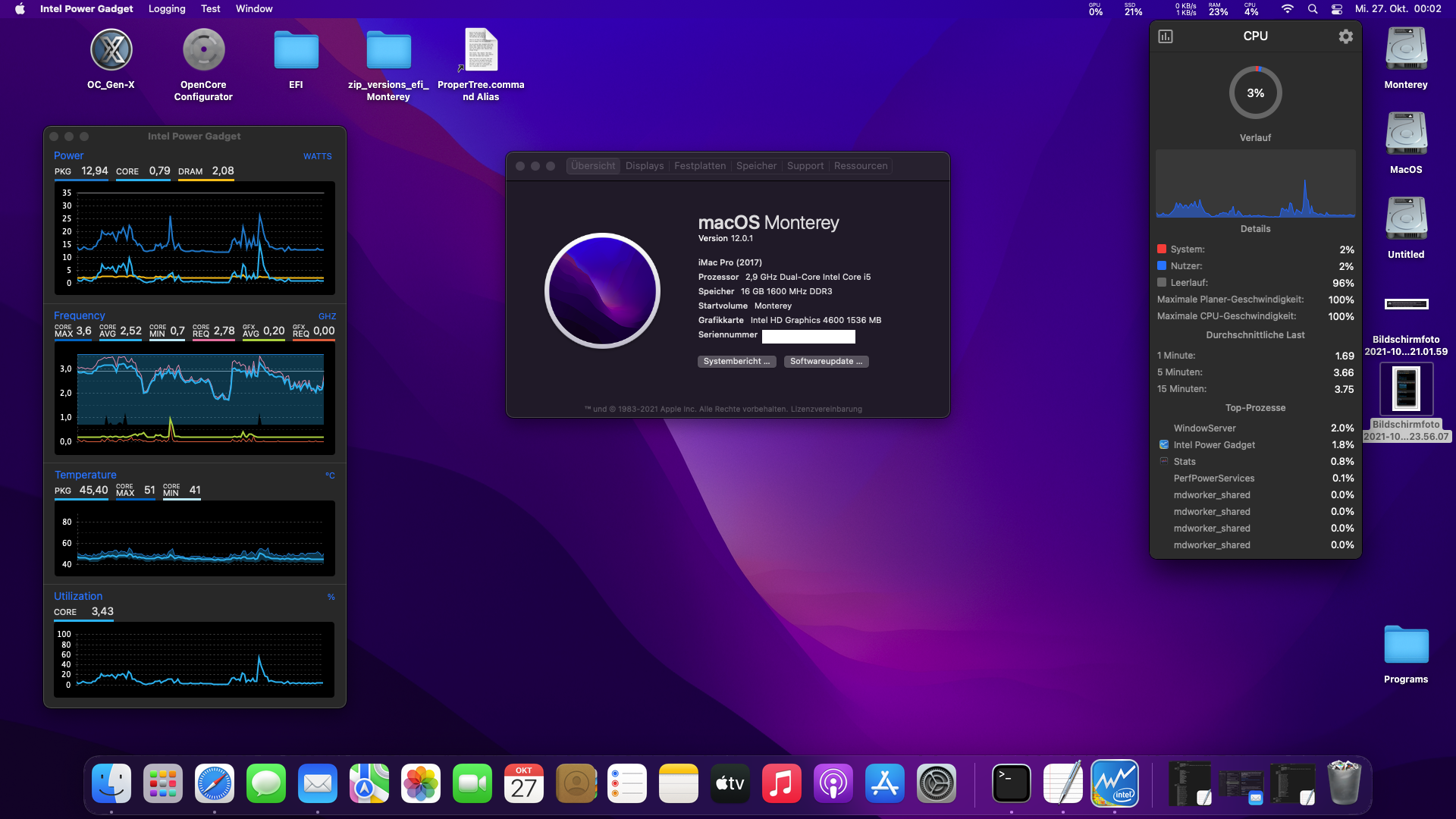Toggle Frequency units label GHZ

point(327,316)
